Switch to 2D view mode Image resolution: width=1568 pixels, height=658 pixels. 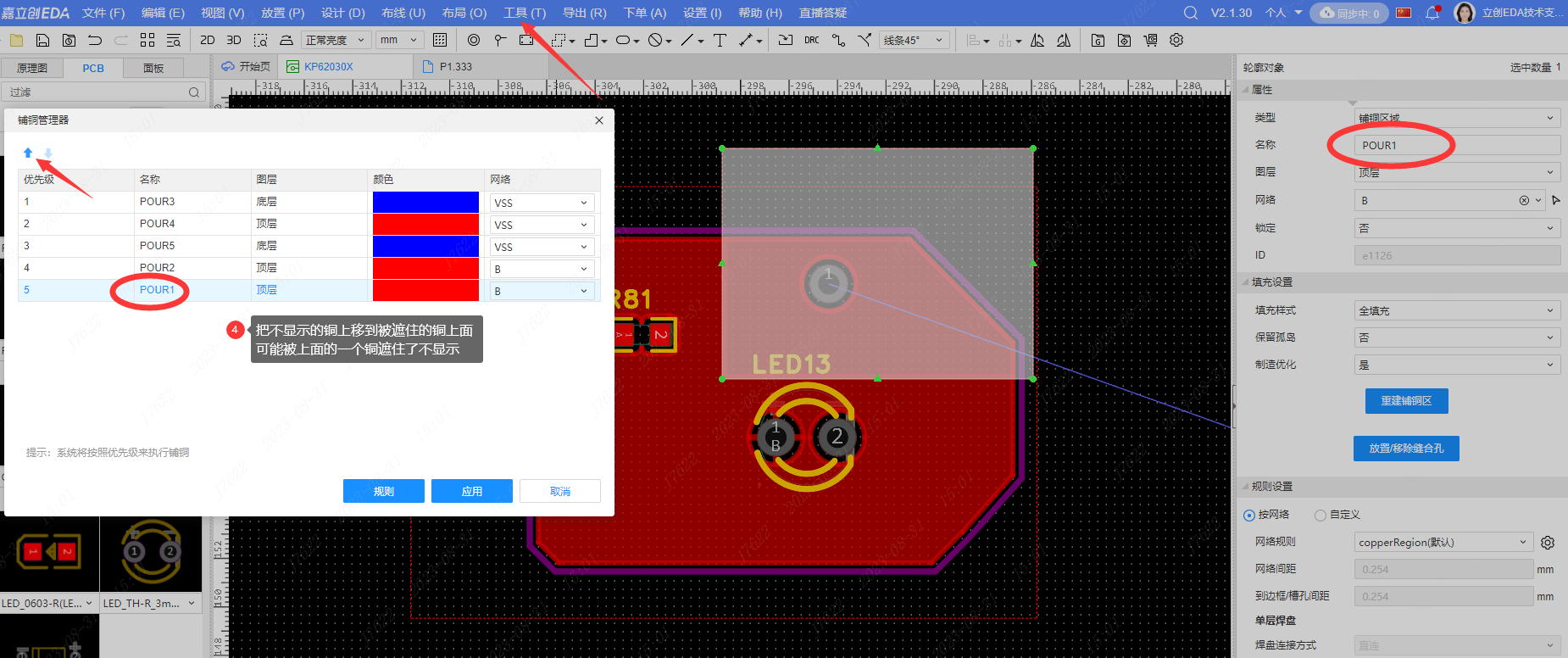(x=207, y=40)
